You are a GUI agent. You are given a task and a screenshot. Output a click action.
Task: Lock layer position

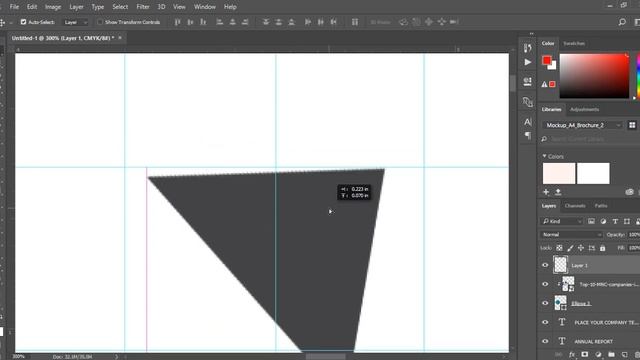pyautogui.click(x=581, y=248)
